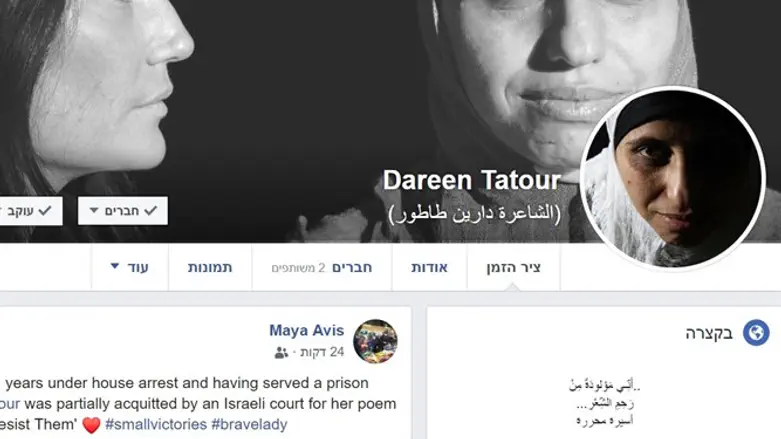Switch to the ציר הזמן timeline tab
Image resolution: width=781 pixels, height=439 pixels.
(514, 268)
